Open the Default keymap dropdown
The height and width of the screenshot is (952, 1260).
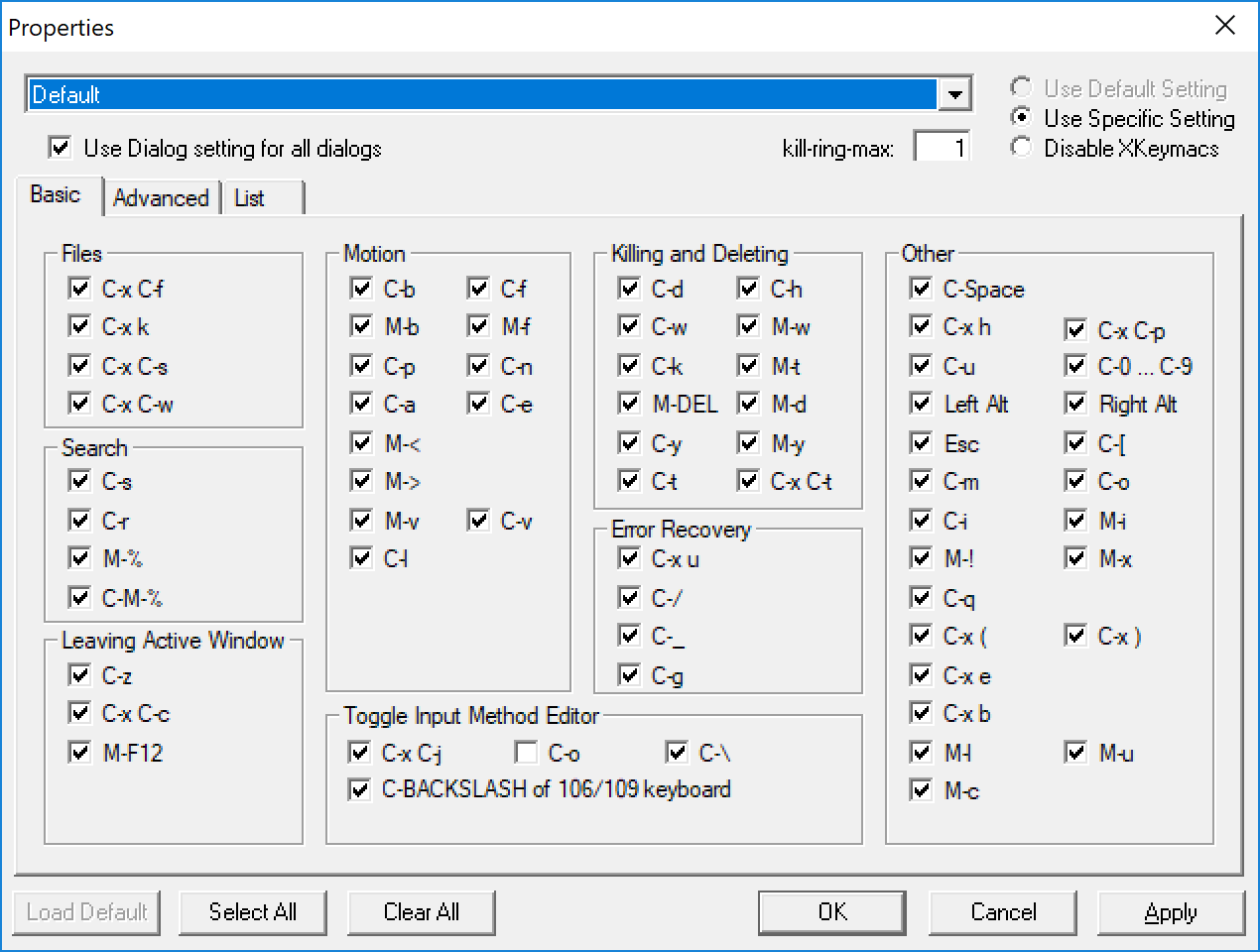(954, 94)
